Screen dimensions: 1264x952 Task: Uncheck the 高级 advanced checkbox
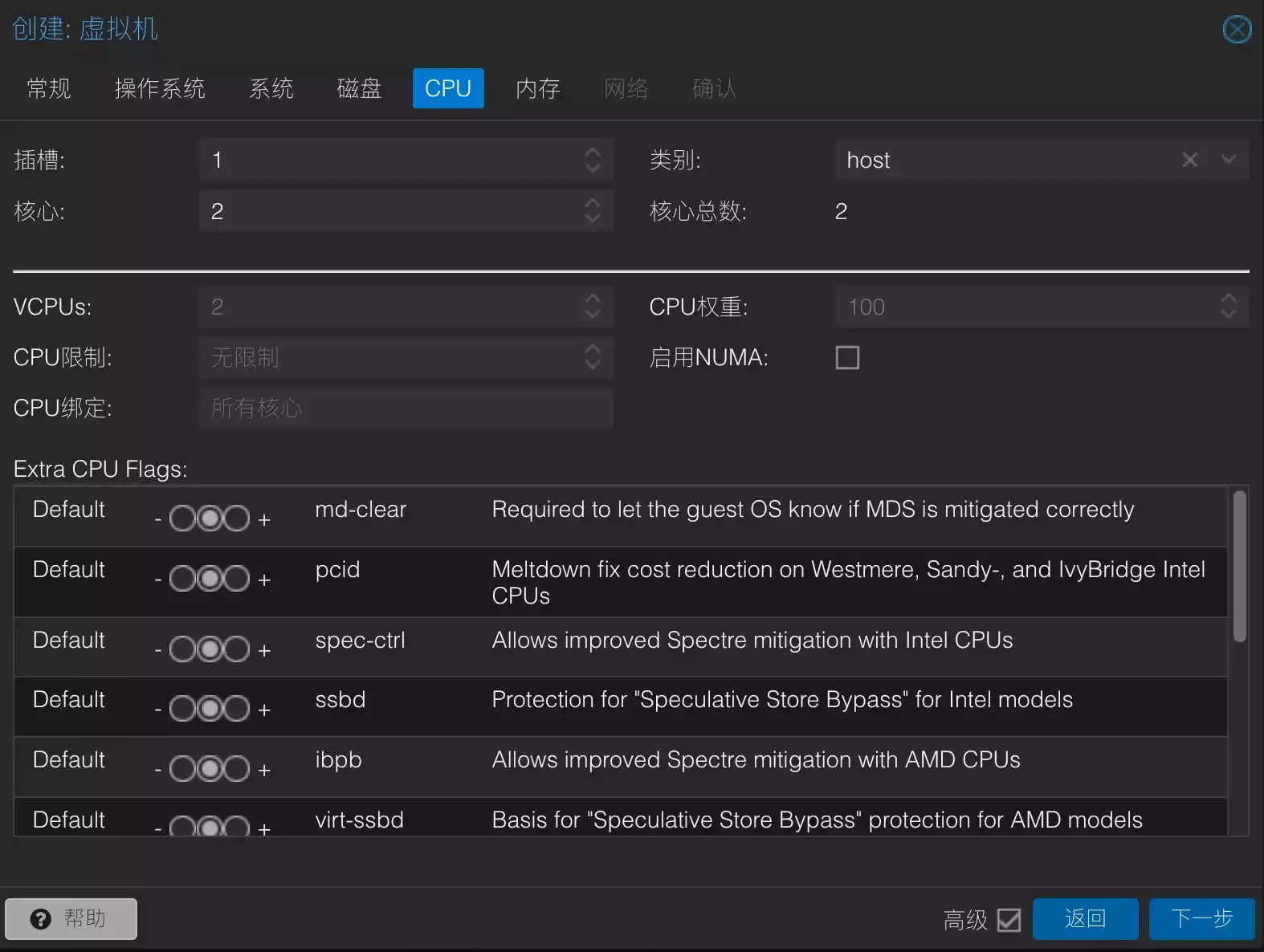pos(1009,920)
